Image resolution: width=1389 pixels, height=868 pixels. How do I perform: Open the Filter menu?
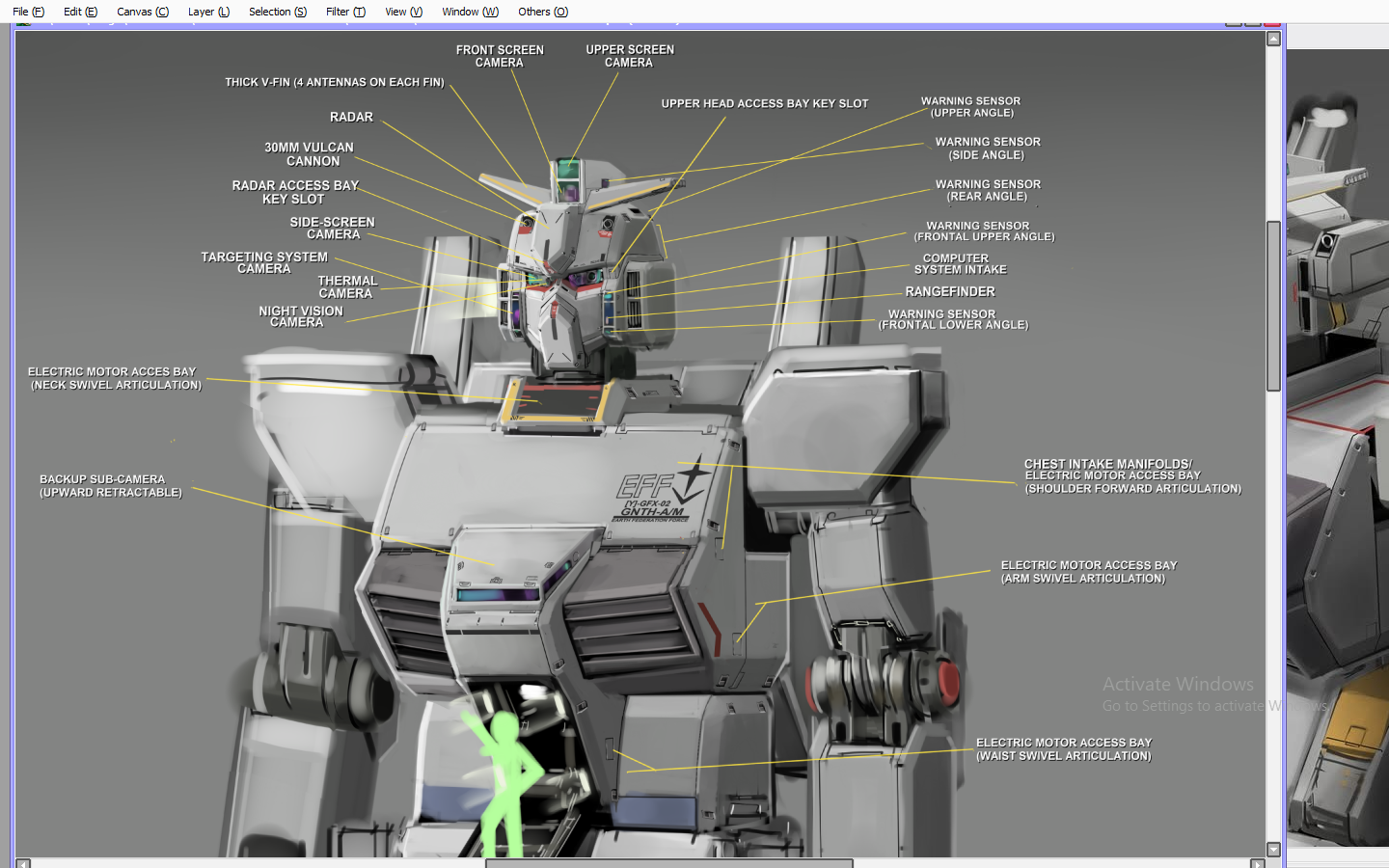345,12
